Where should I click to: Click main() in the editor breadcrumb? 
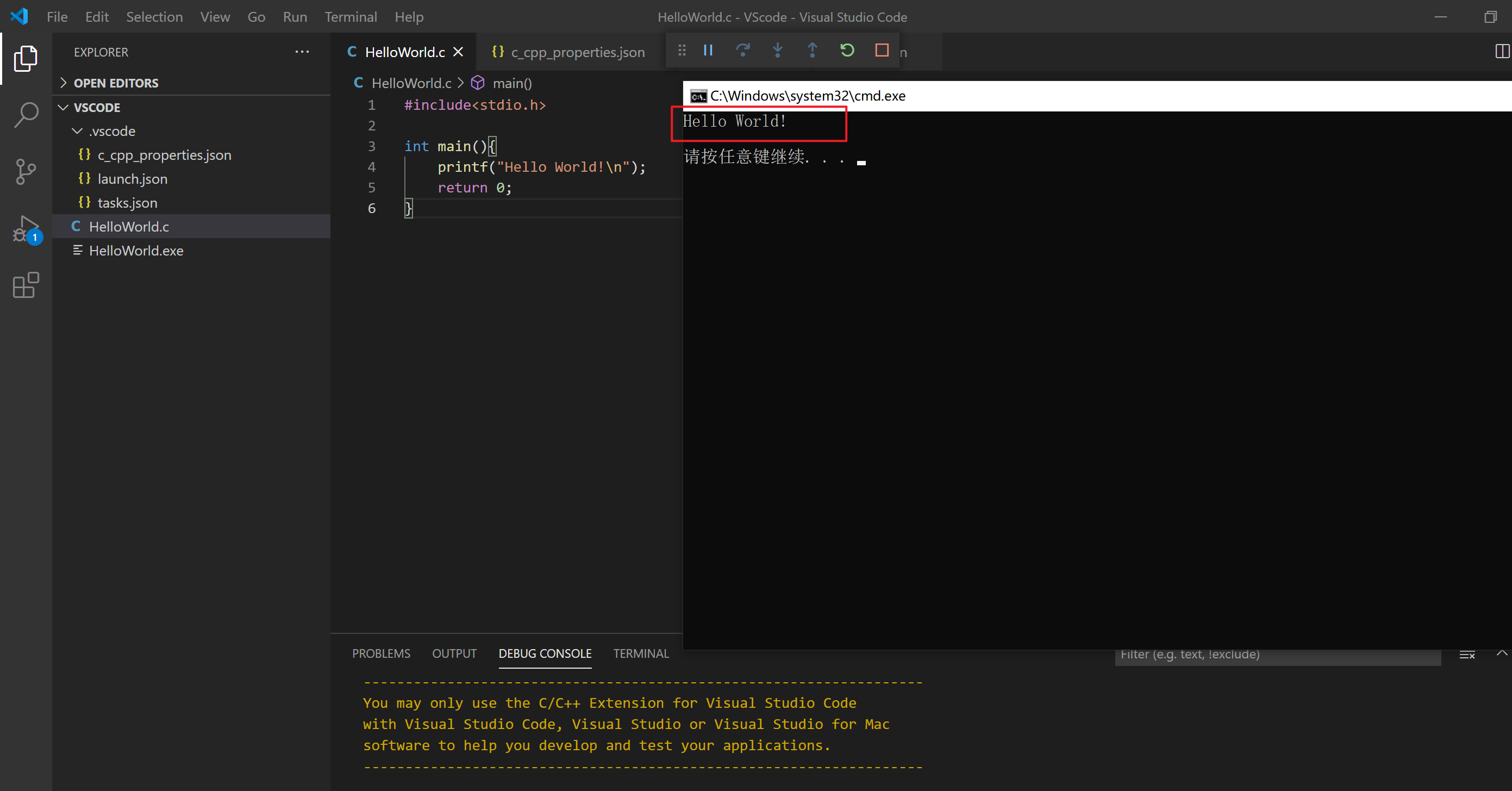coord(511,83)
